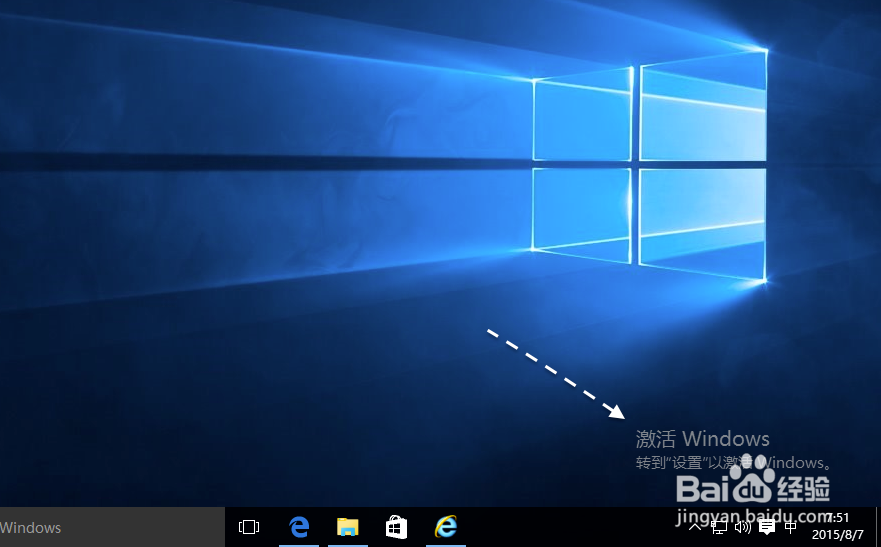Click the Show Desktop strip at the taskbar's edge

[x=878, y=527]
